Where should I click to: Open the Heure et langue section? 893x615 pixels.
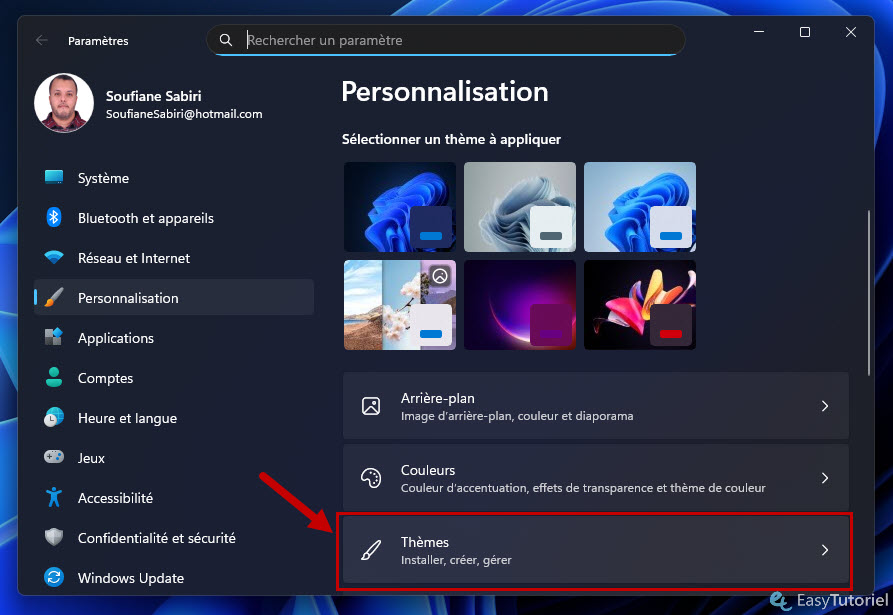[127, 418]
